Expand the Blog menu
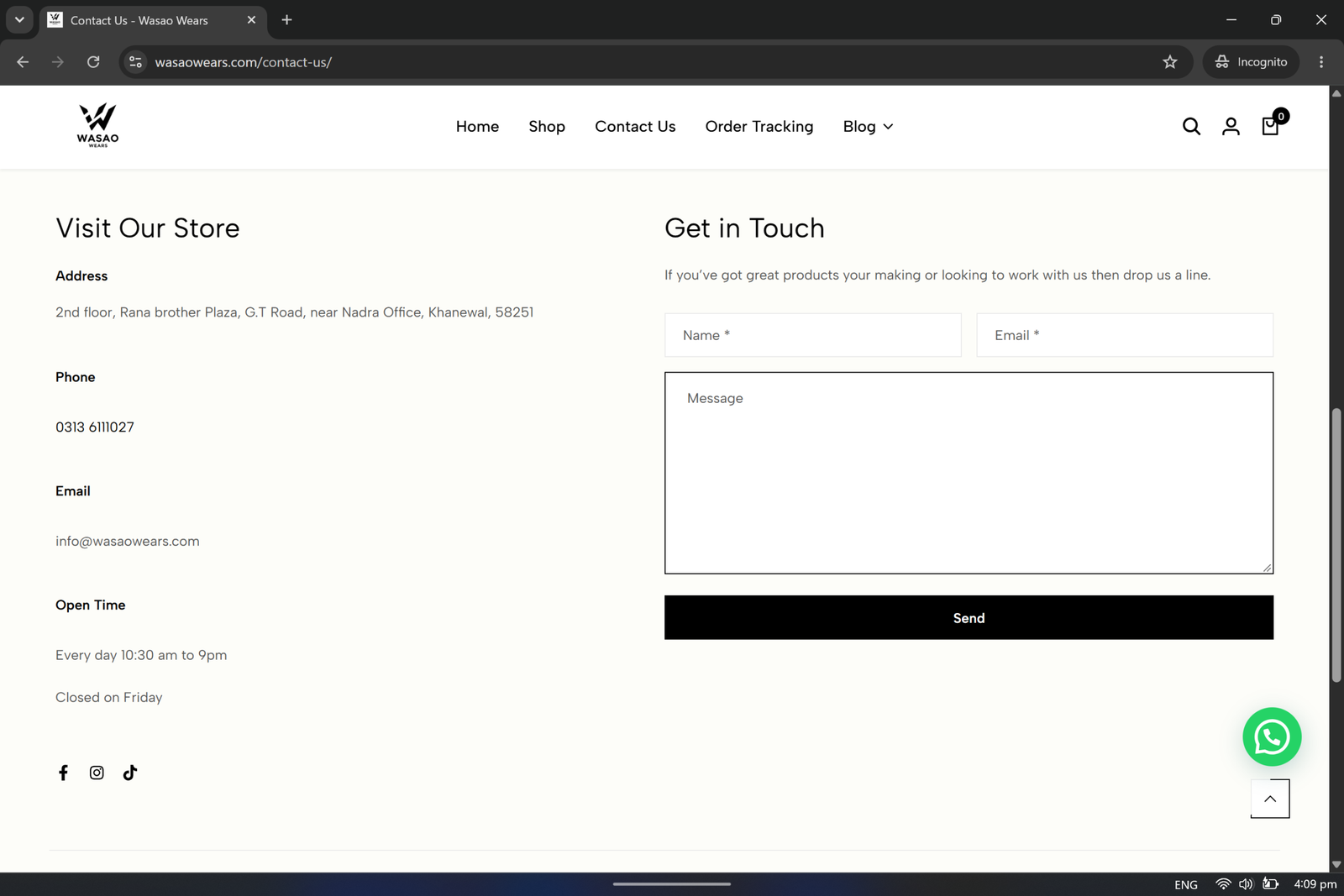Screen dimensions: 1344x896 click(868, 126)
